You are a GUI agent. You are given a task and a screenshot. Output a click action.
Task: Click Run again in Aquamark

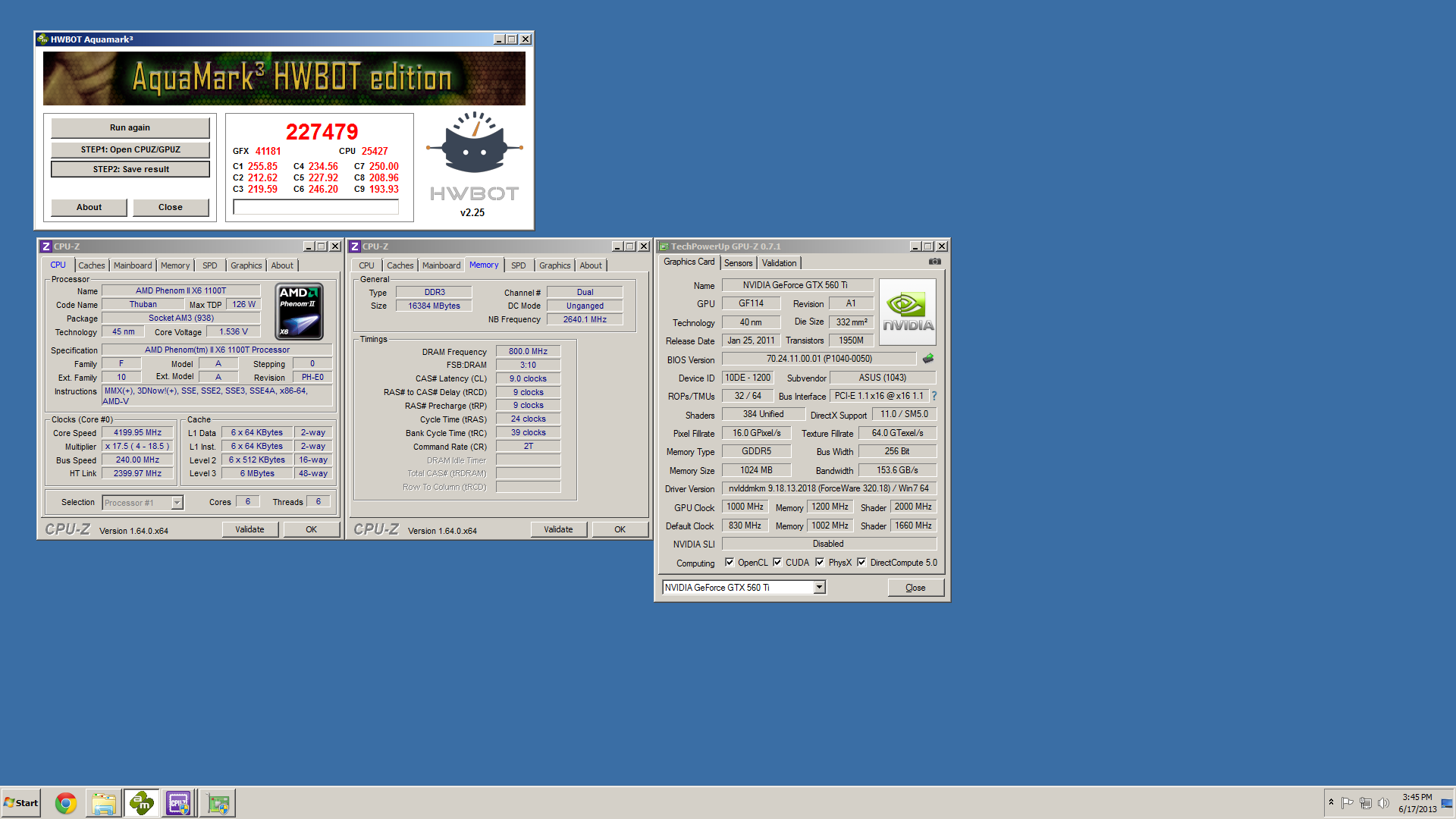click(130, 127)
